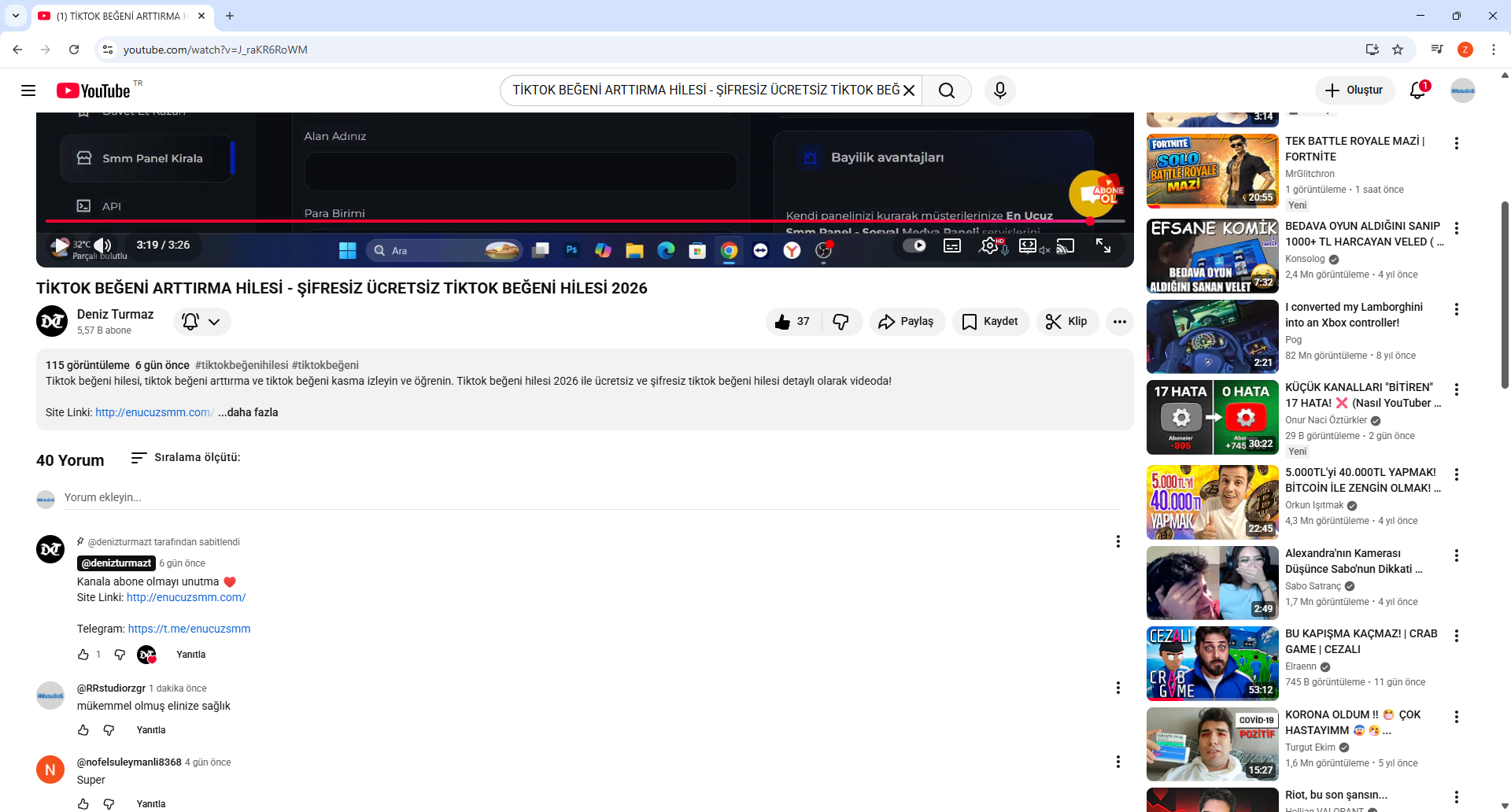Dislike the video

click(841, 321)
